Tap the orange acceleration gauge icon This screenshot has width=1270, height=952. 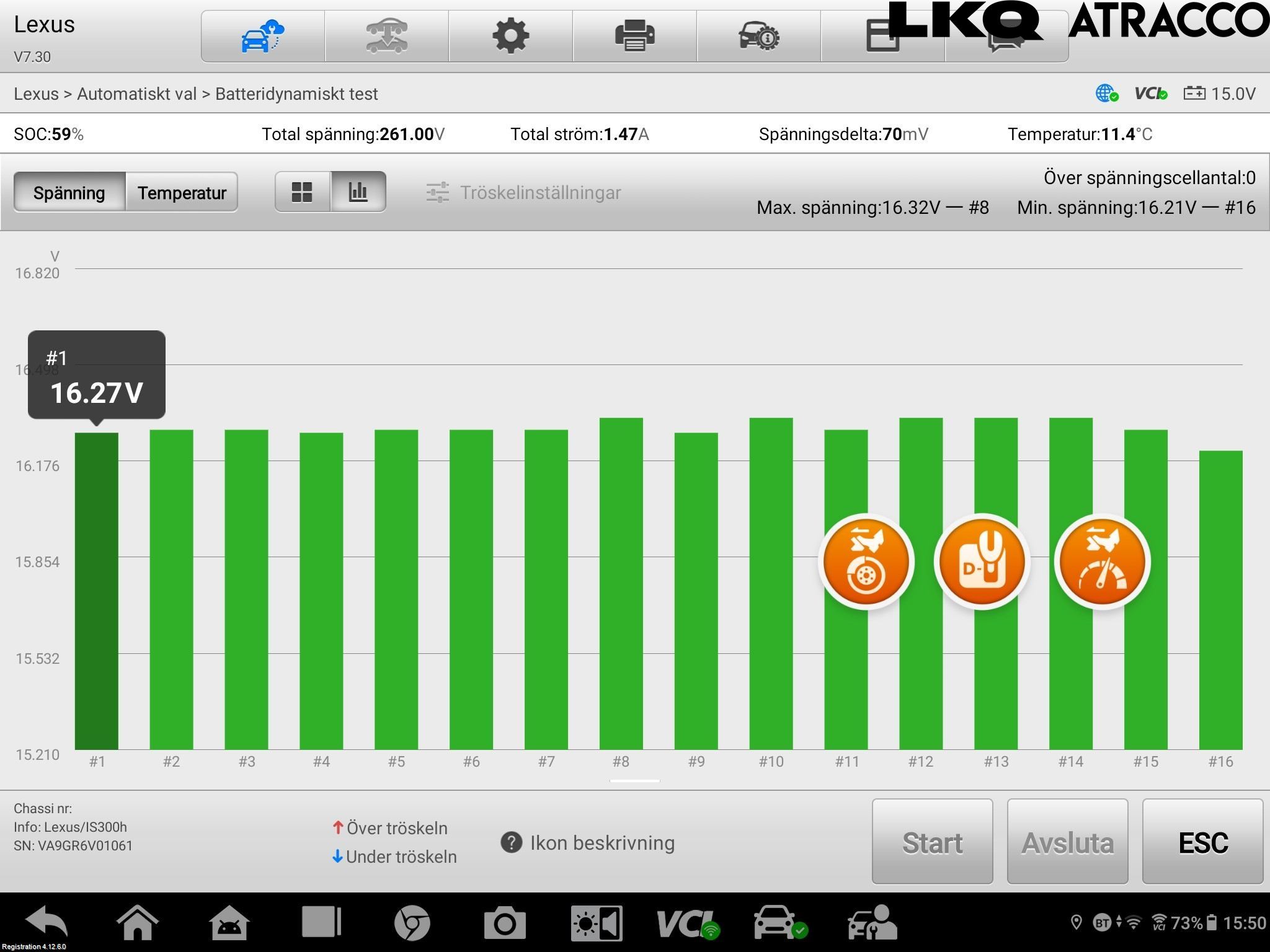[x=1102, y=562]
